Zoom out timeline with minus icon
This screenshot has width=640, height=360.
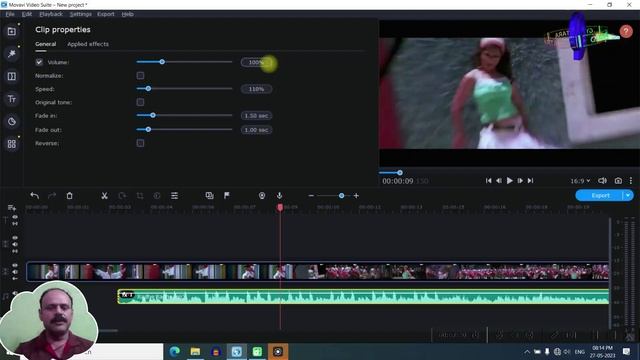click(x=311, y=196)
